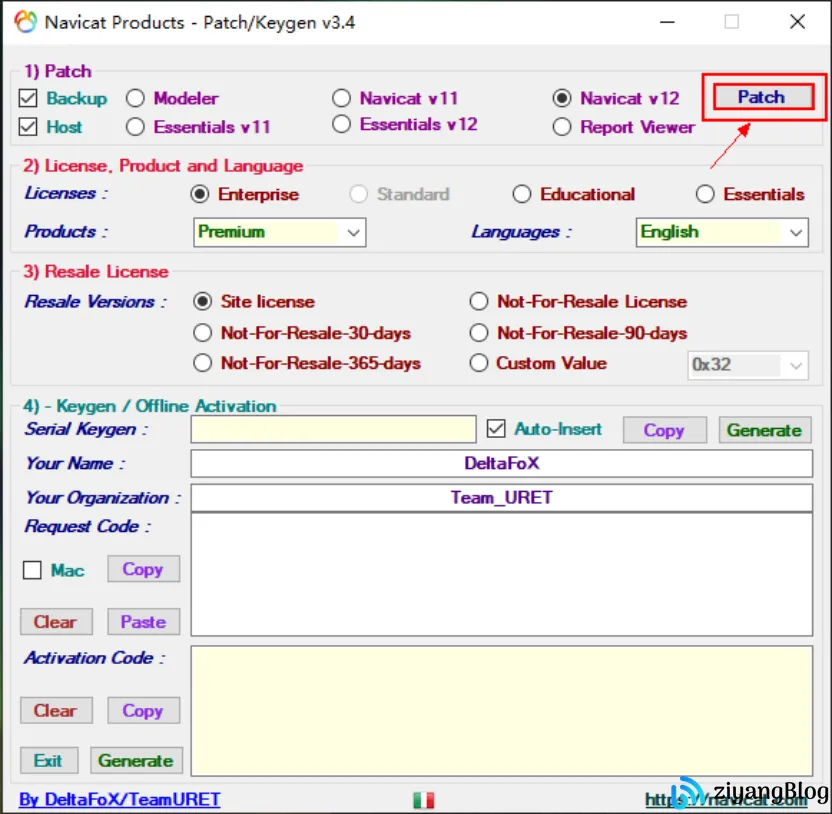The height and width of the screenshot is (814, 832).
Task: Click inside the Request Code text area
Action: (500, 574)
